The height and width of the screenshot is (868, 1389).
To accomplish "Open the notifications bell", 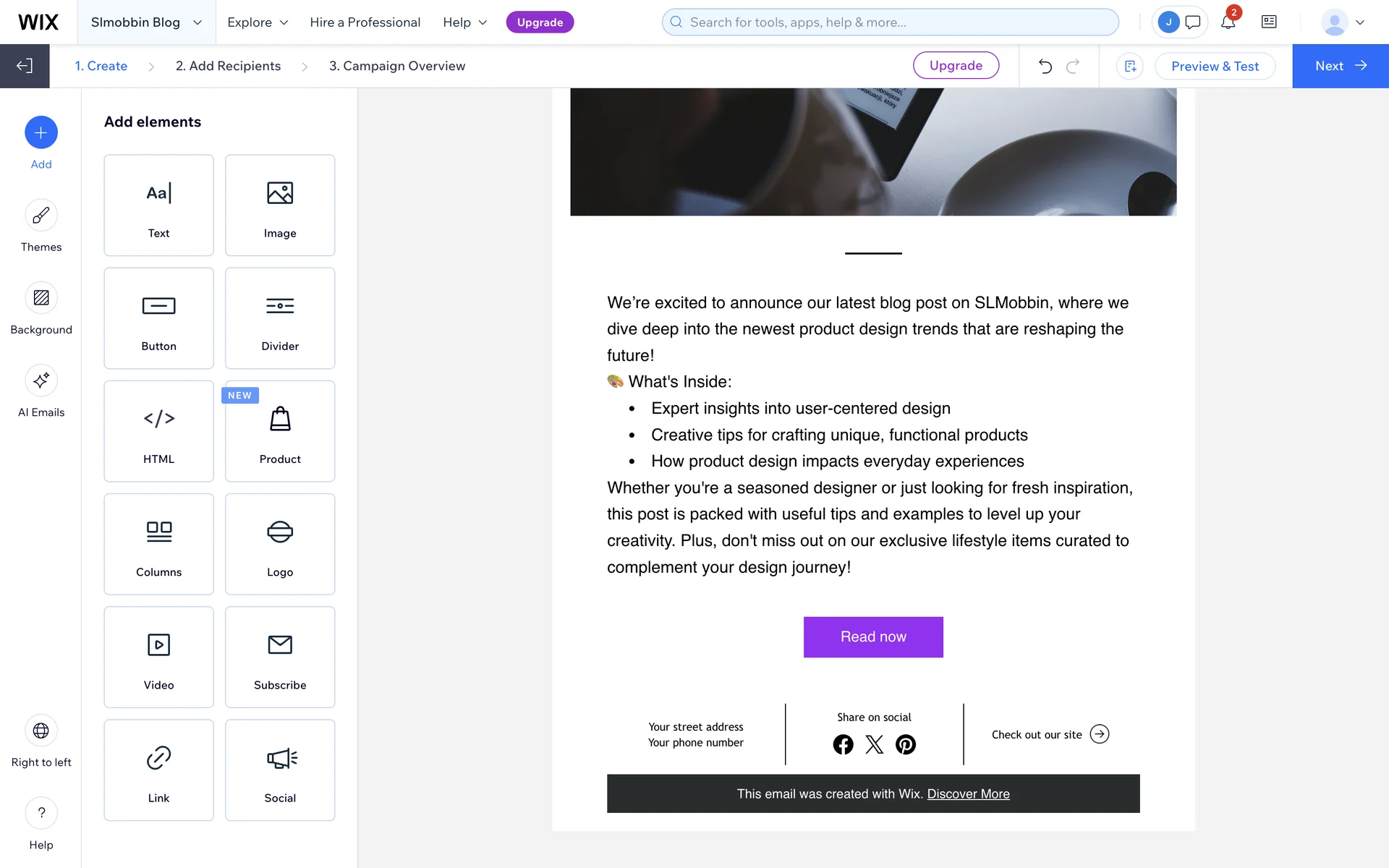I will click(1228, 22).
